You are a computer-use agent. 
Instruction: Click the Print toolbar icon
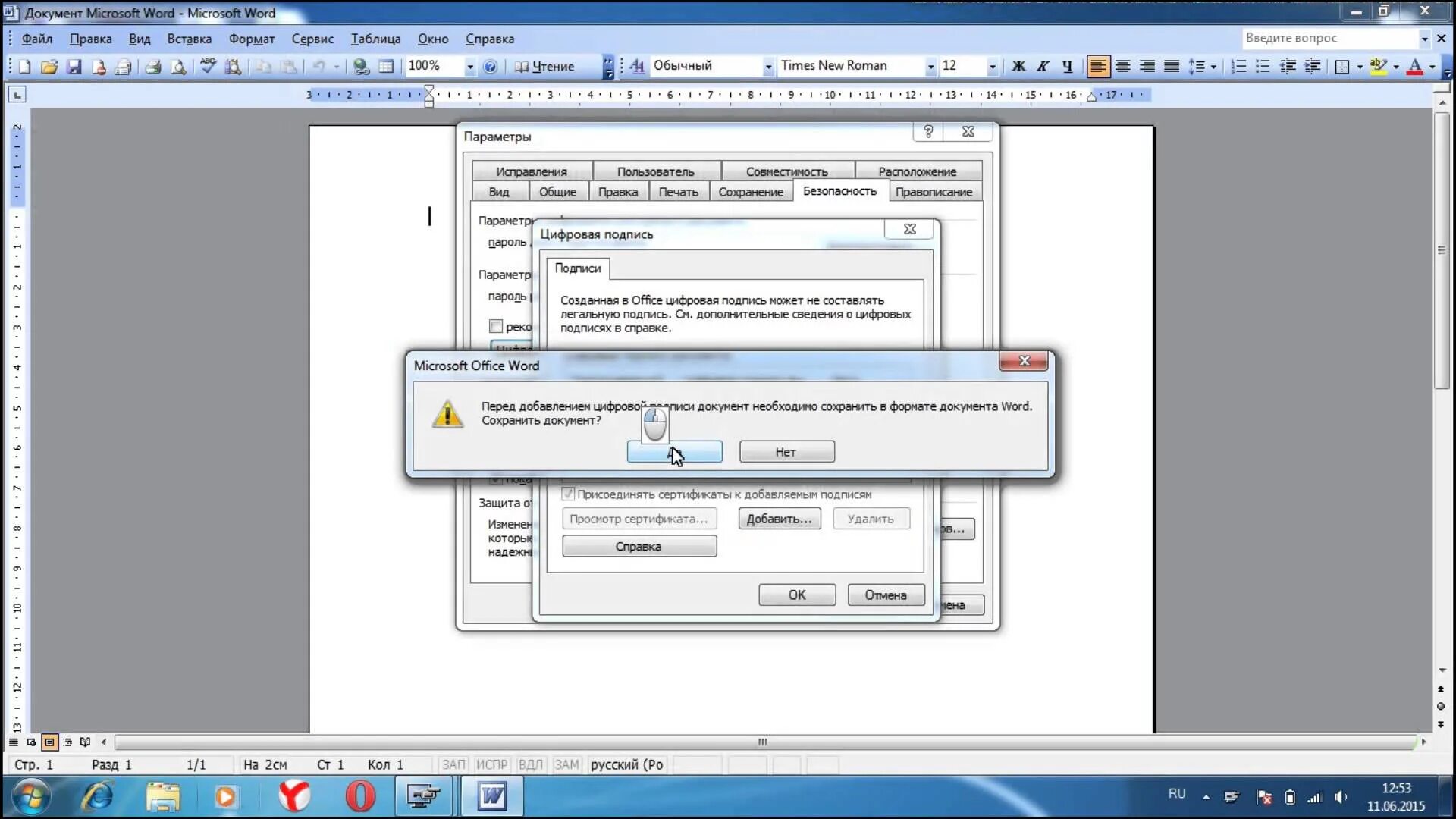(x=153, y=67)
